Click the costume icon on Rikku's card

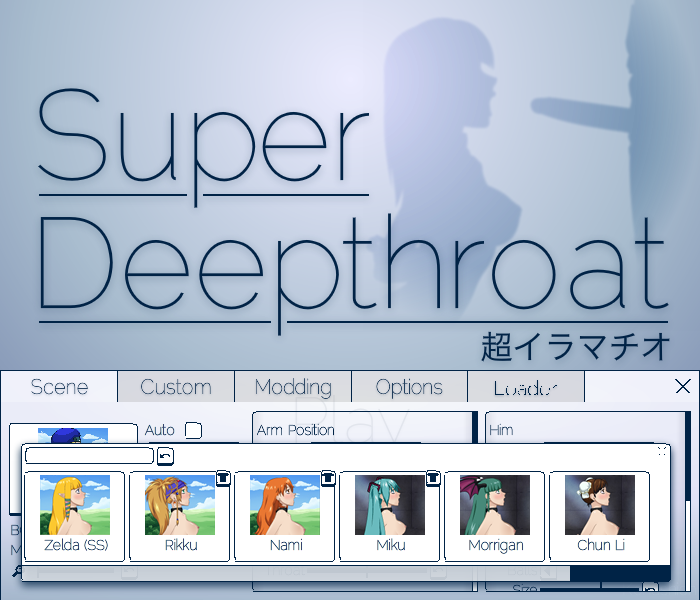click(x=222, y=479)
